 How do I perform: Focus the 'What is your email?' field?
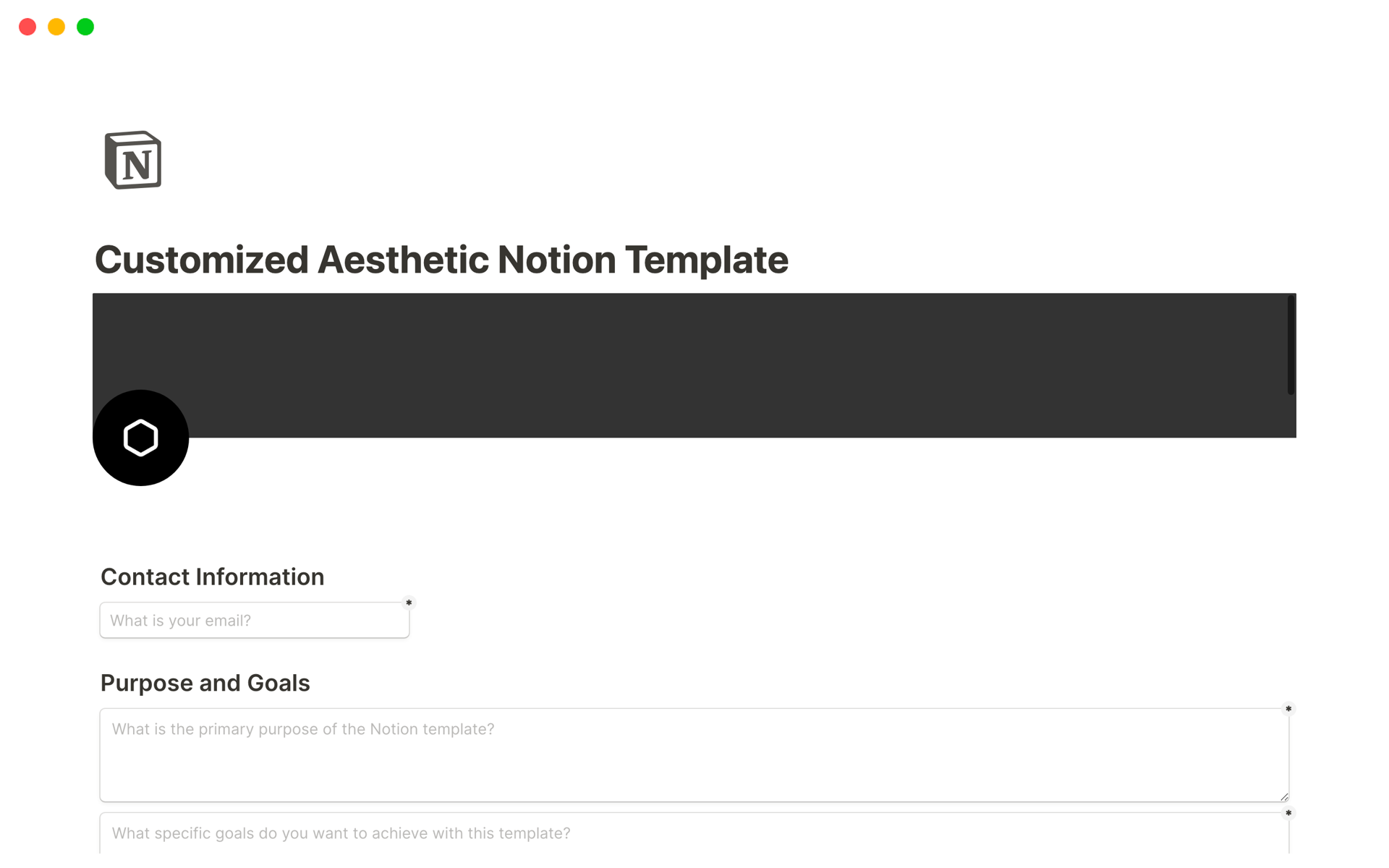pos(254,621)
